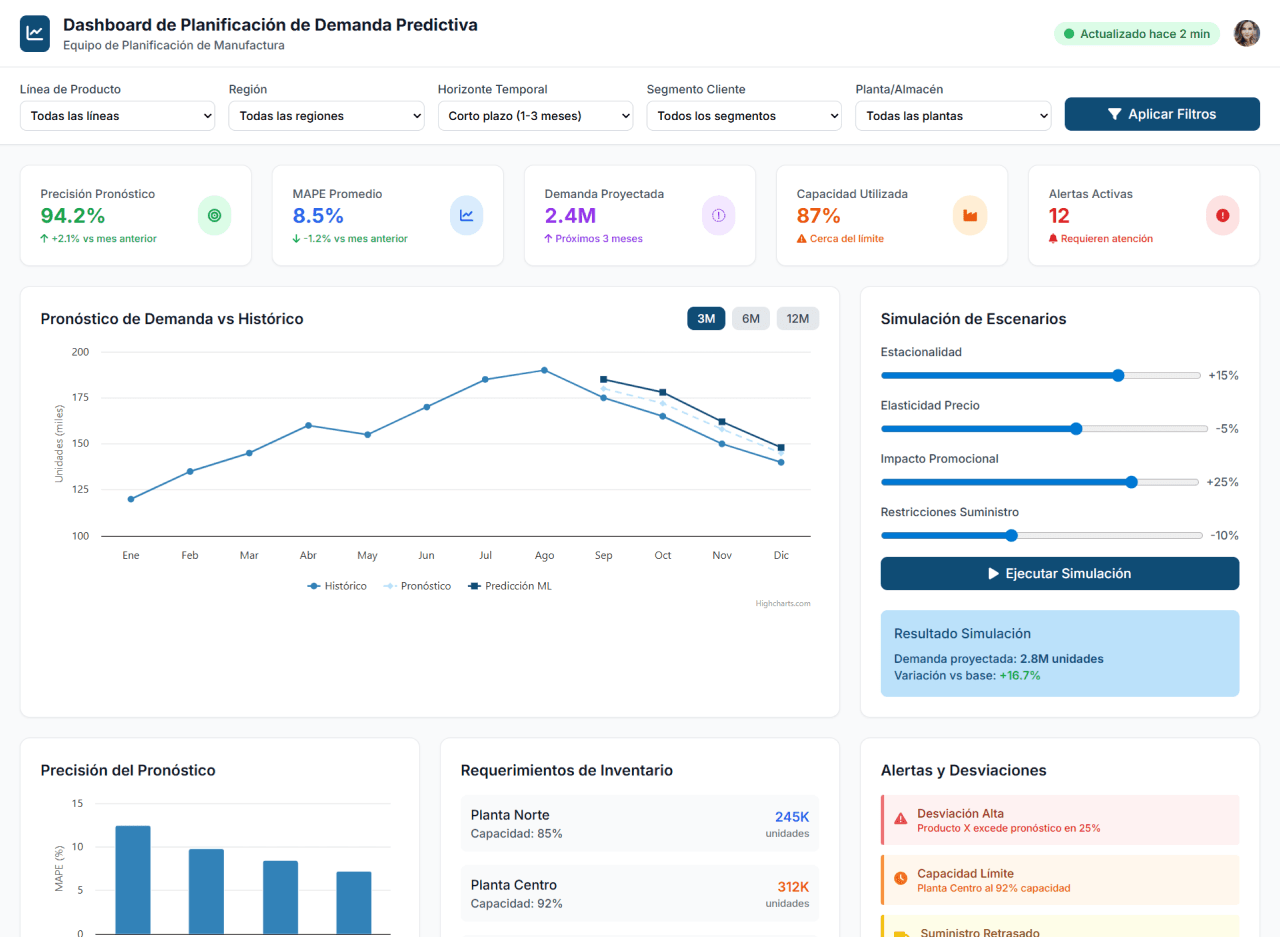Toggle the Histórico series in chart legend
Image resolution: width=1280 pixels, height=937 pixels.
point(337,586)
